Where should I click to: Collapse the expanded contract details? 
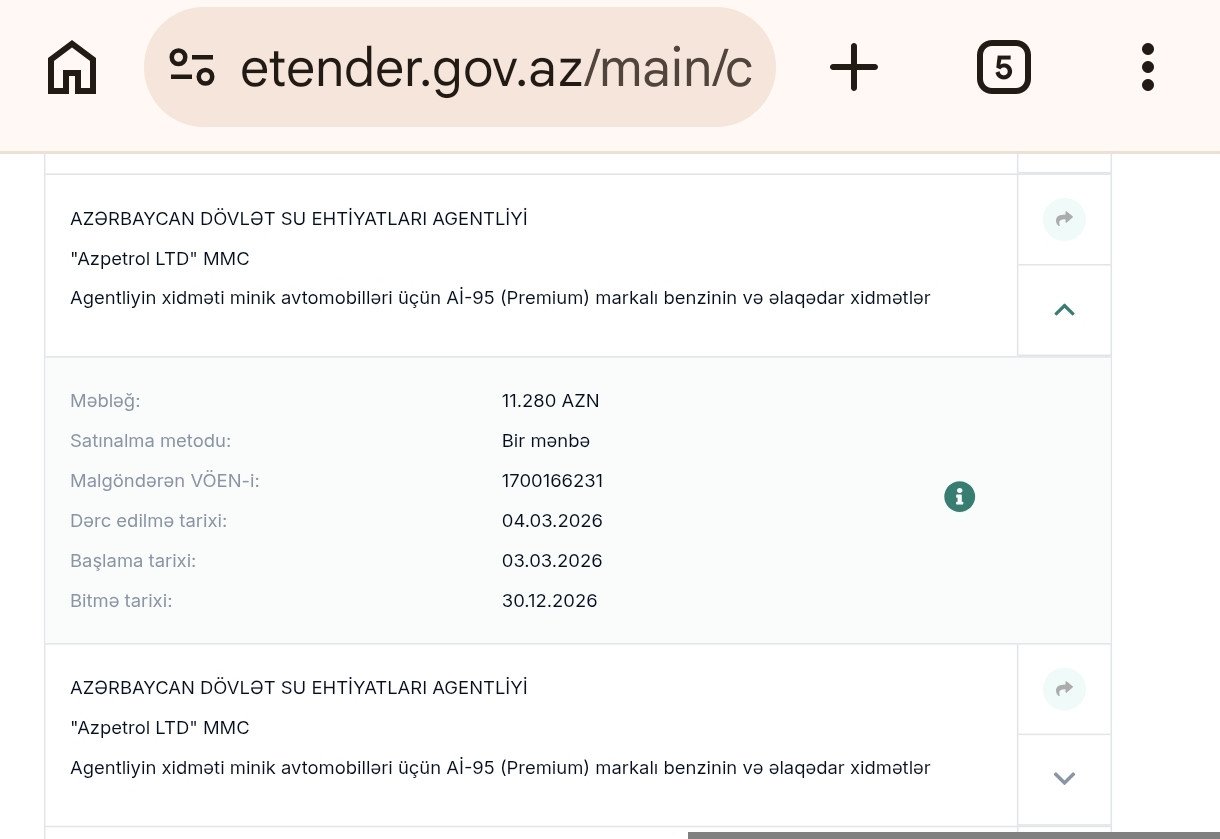click(x=1064, y=310)
